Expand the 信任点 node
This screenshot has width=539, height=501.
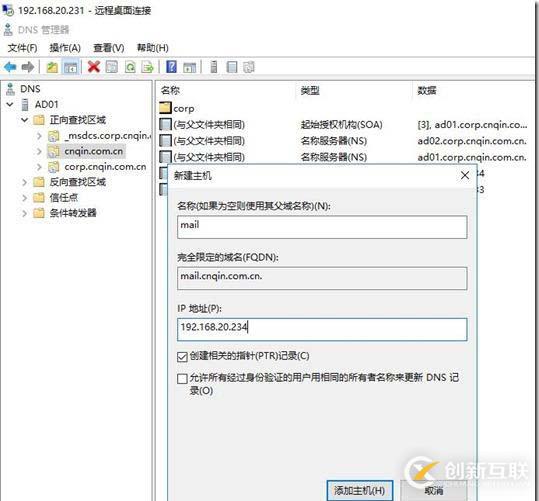24,198
